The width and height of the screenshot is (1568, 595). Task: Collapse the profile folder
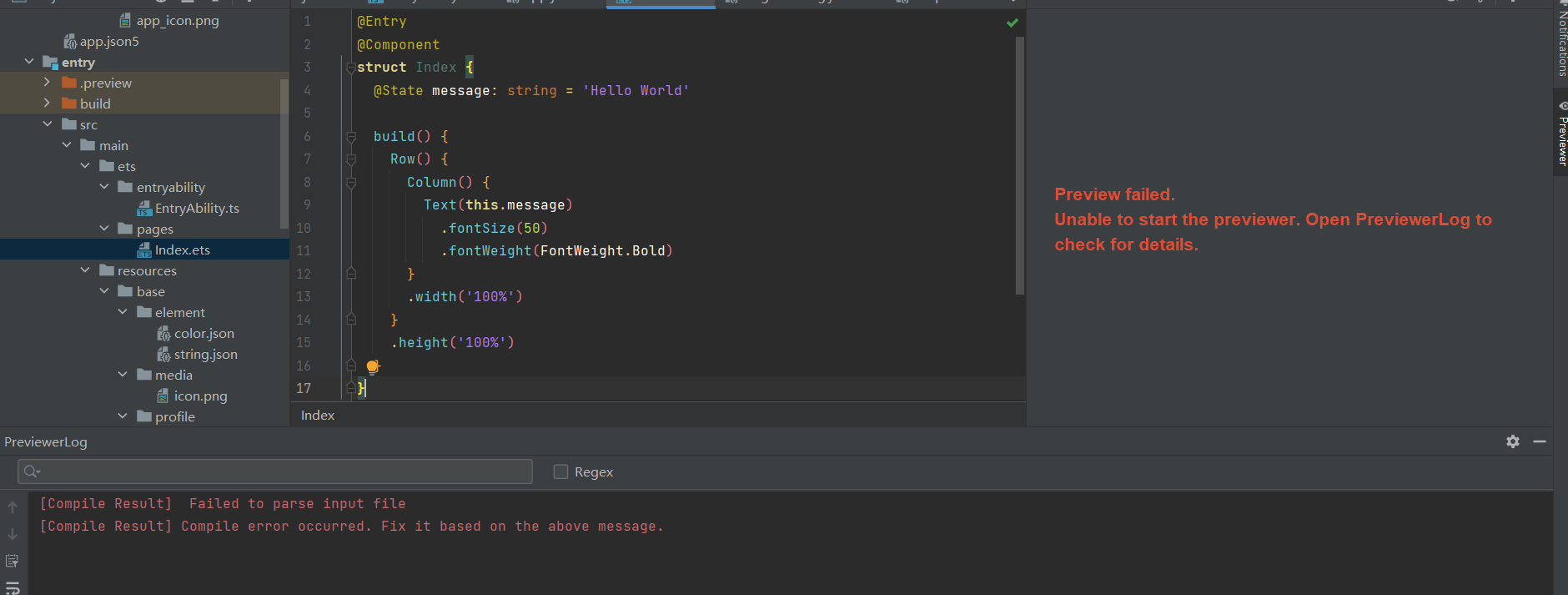coord(123,416)
